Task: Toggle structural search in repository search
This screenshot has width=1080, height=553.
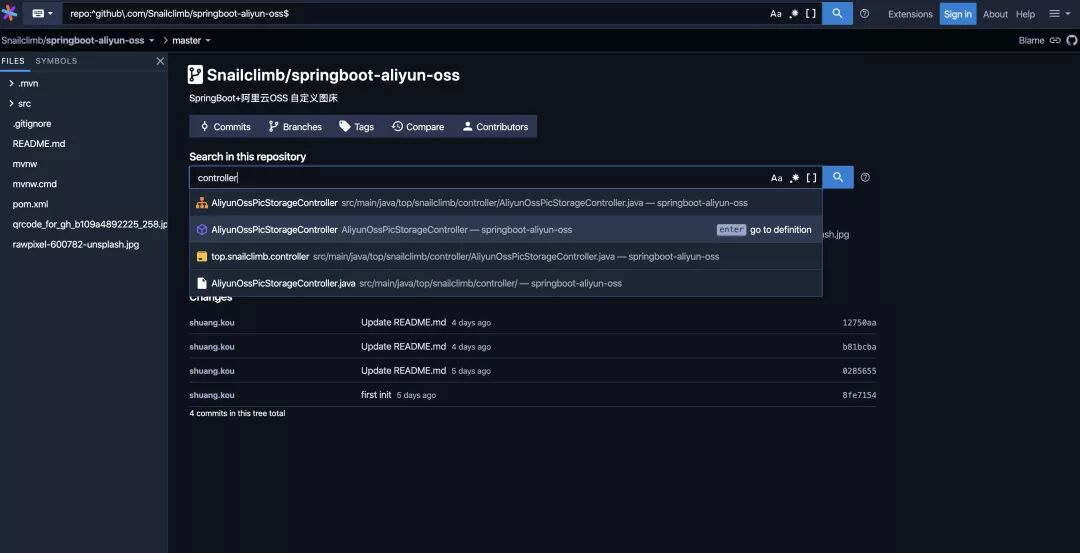Action: click(x=811, y=178)
